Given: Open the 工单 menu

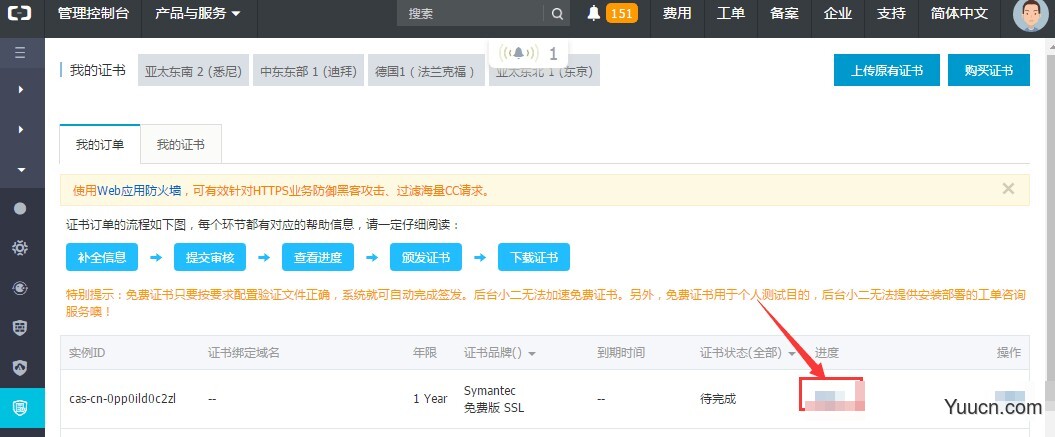Looking at the screenshot, I should (x=731, y=13).
